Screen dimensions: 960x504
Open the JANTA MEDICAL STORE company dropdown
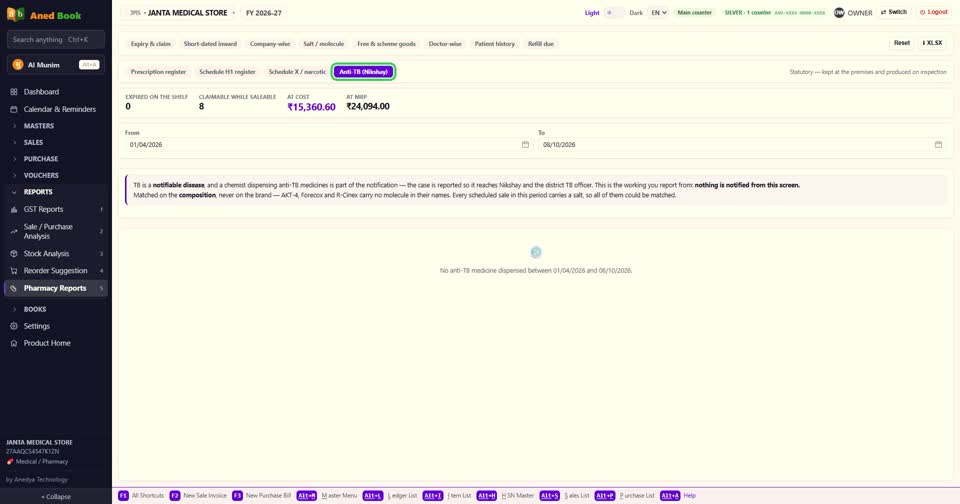[182, 12]
